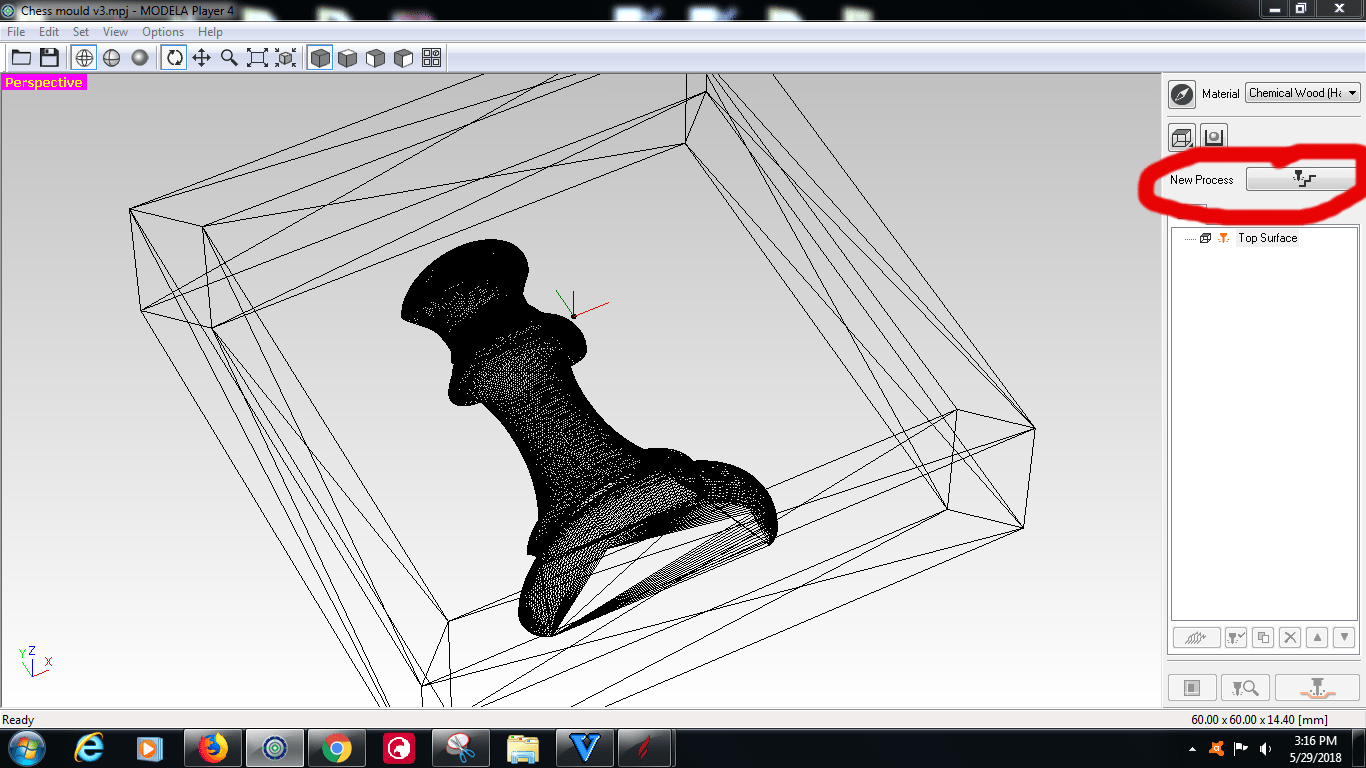Click the tool checkmark enable process button

coord(1236,637)
